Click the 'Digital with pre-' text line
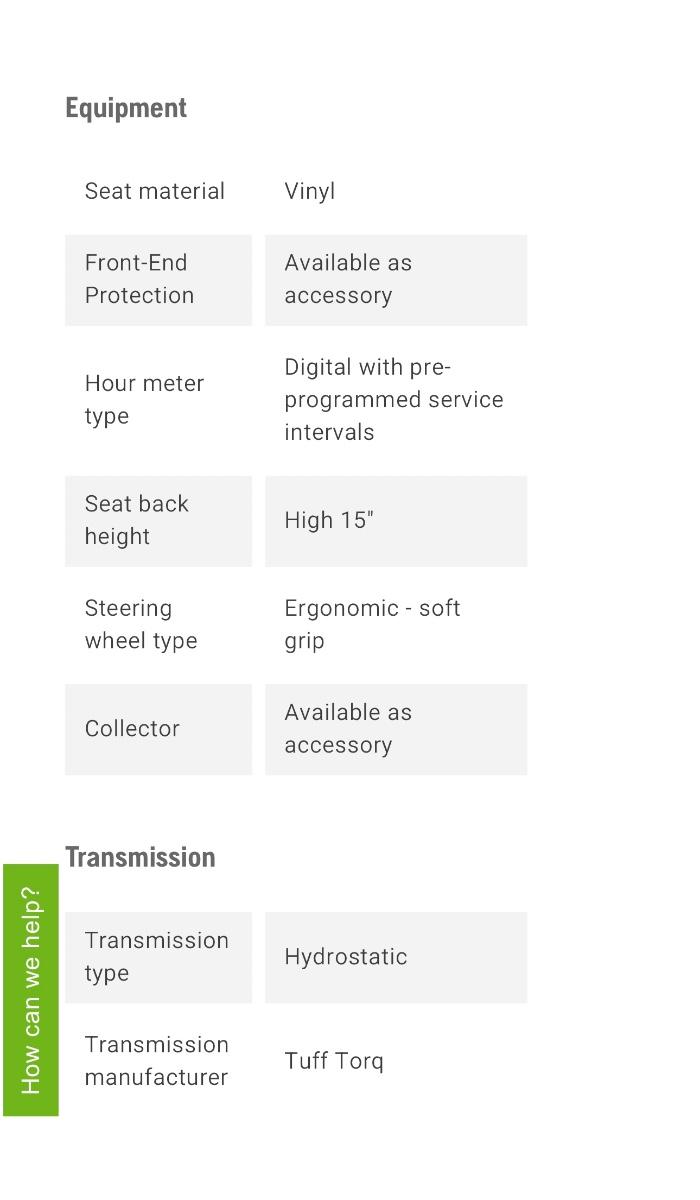This screenshot has height=1200, width=700. (x=367, y=367)
